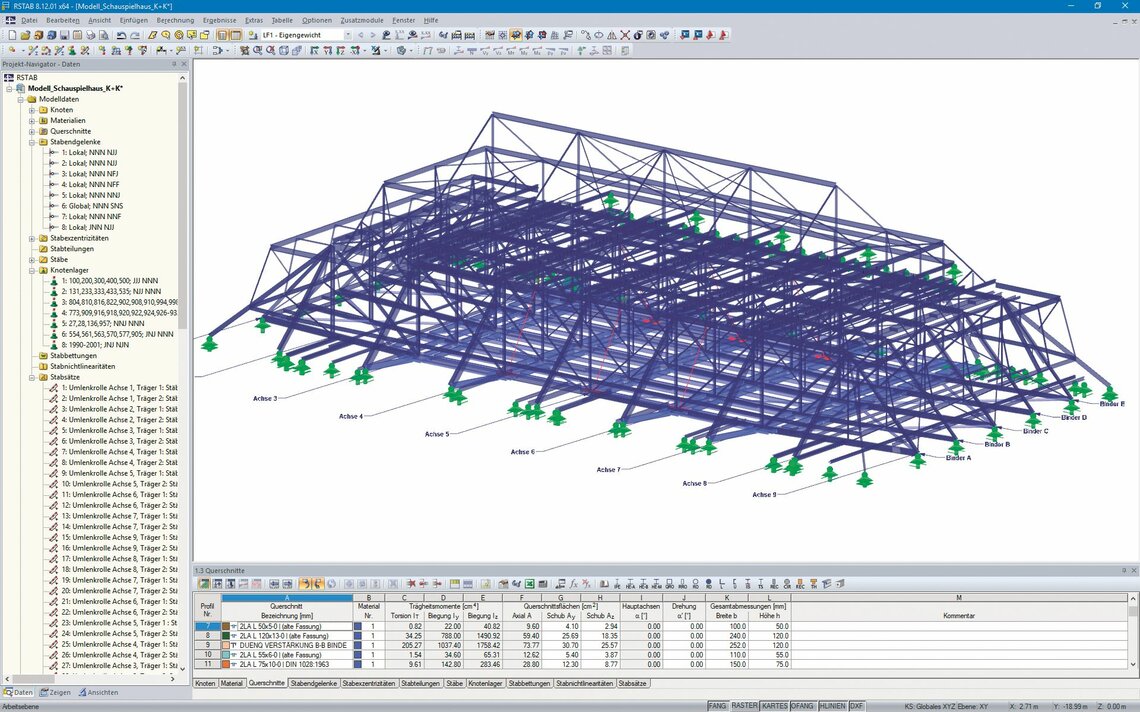Click the mirror triangle icon in top toolbar

611,35
